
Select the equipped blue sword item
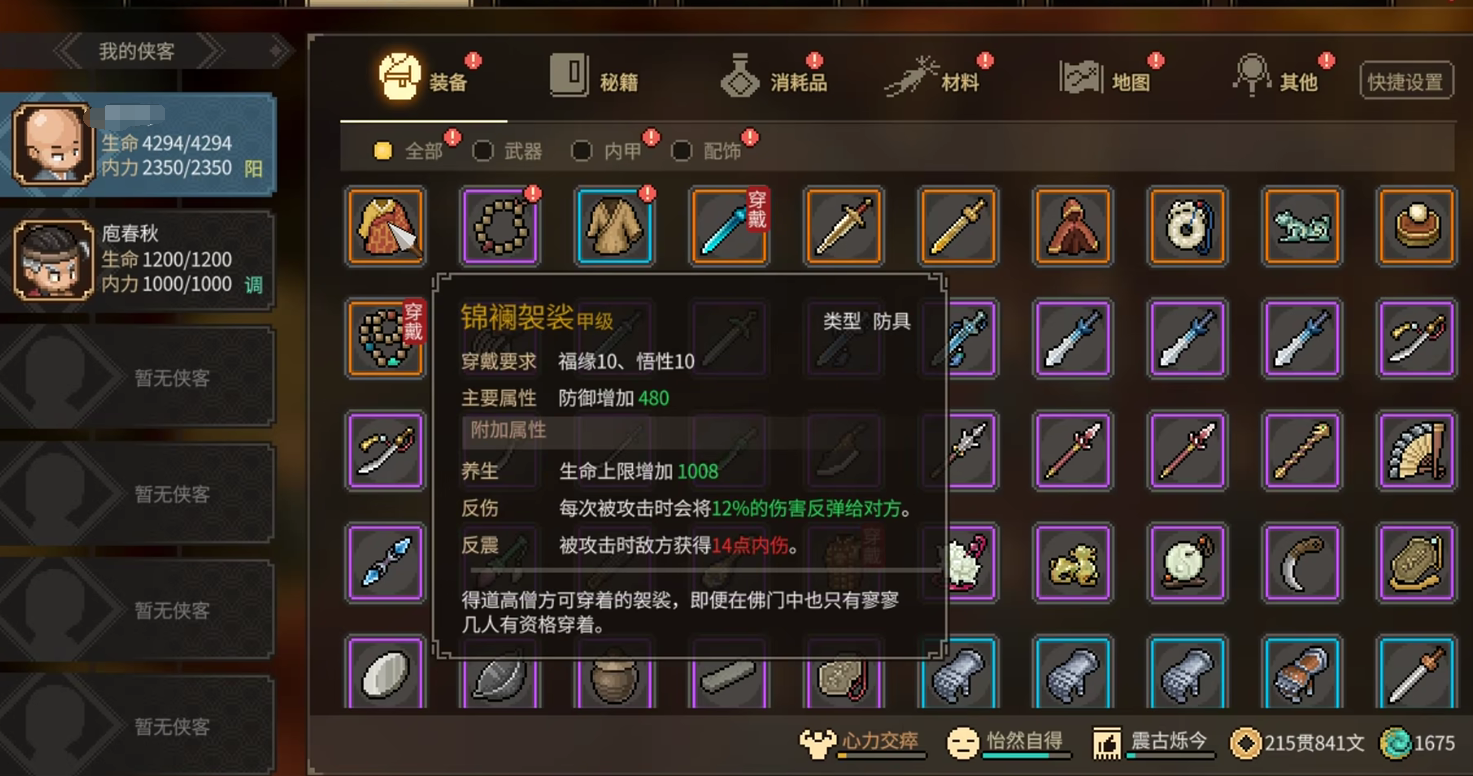pyautogui.click(x=729, y=226)
